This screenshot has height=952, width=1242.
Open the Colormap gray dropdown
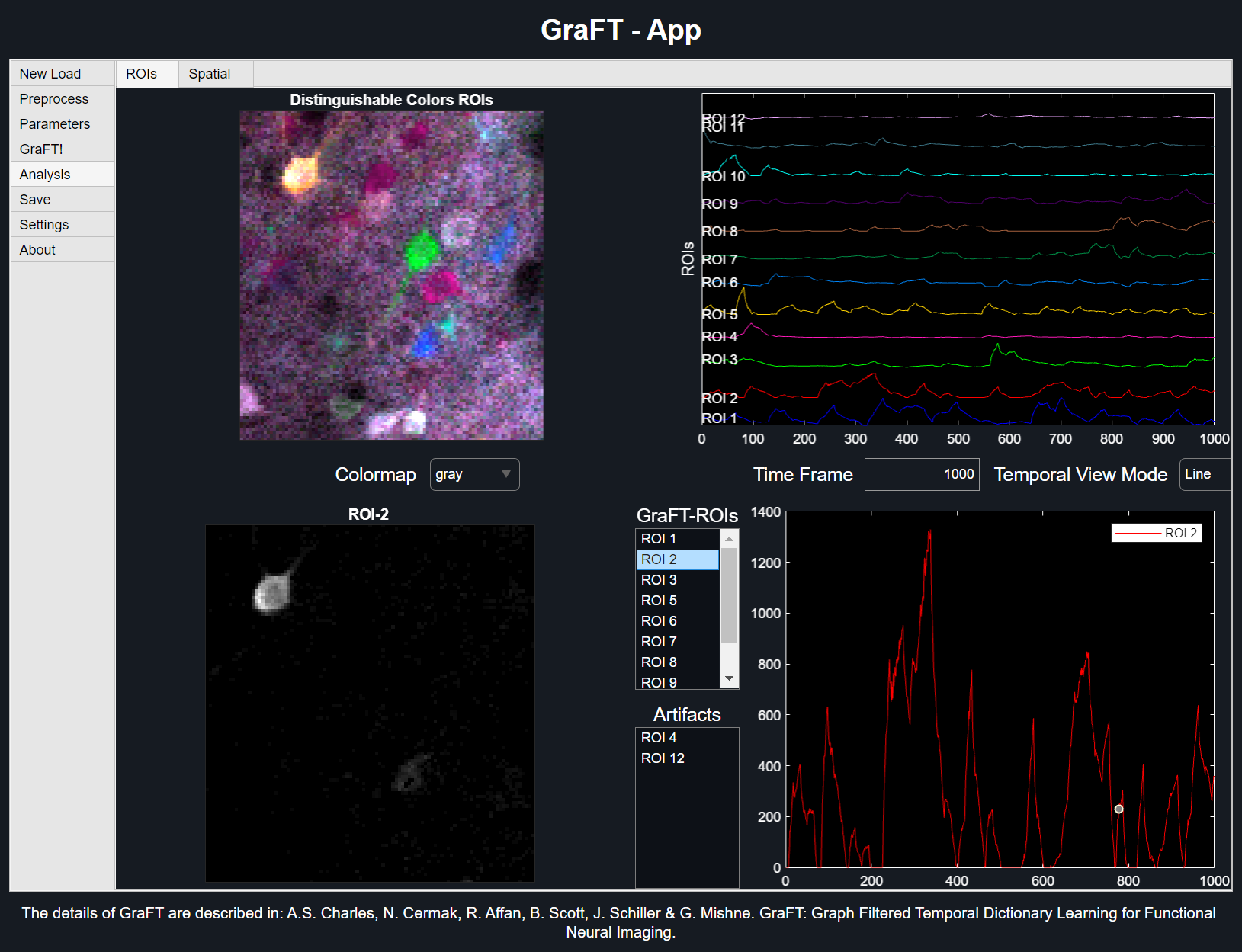pos(474,474)
